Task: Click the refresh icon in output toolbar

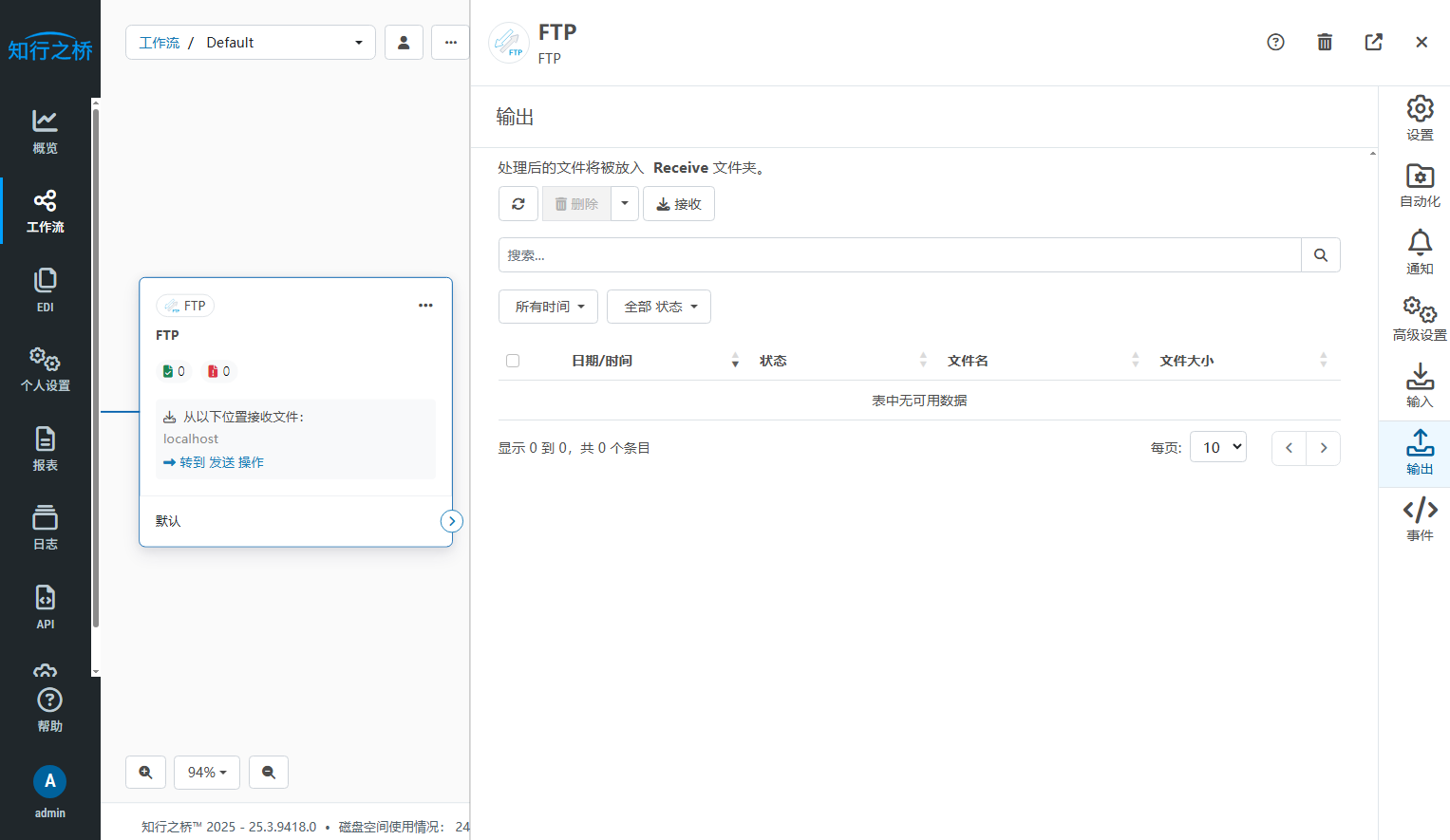Action: point(518,204)
